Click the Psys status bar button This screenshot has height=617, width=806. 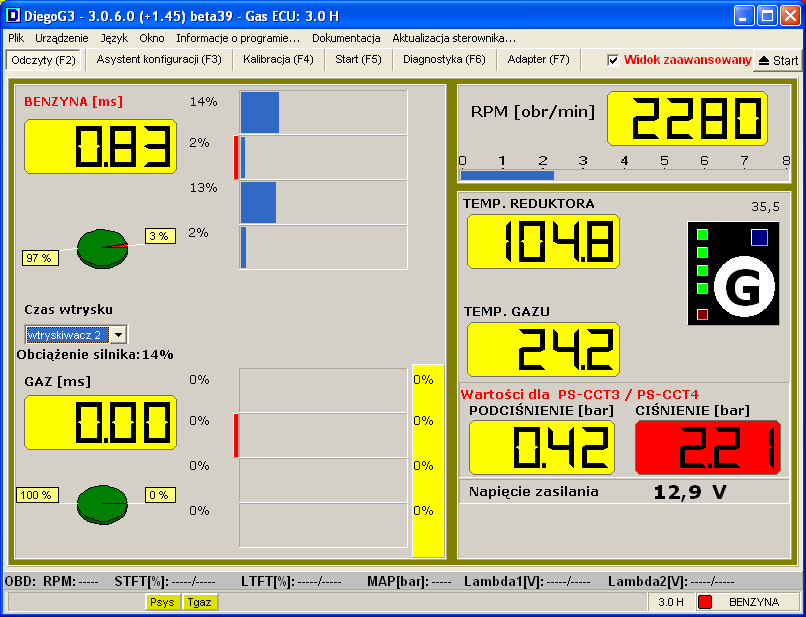pyautogui.click(x=162, y=602)
